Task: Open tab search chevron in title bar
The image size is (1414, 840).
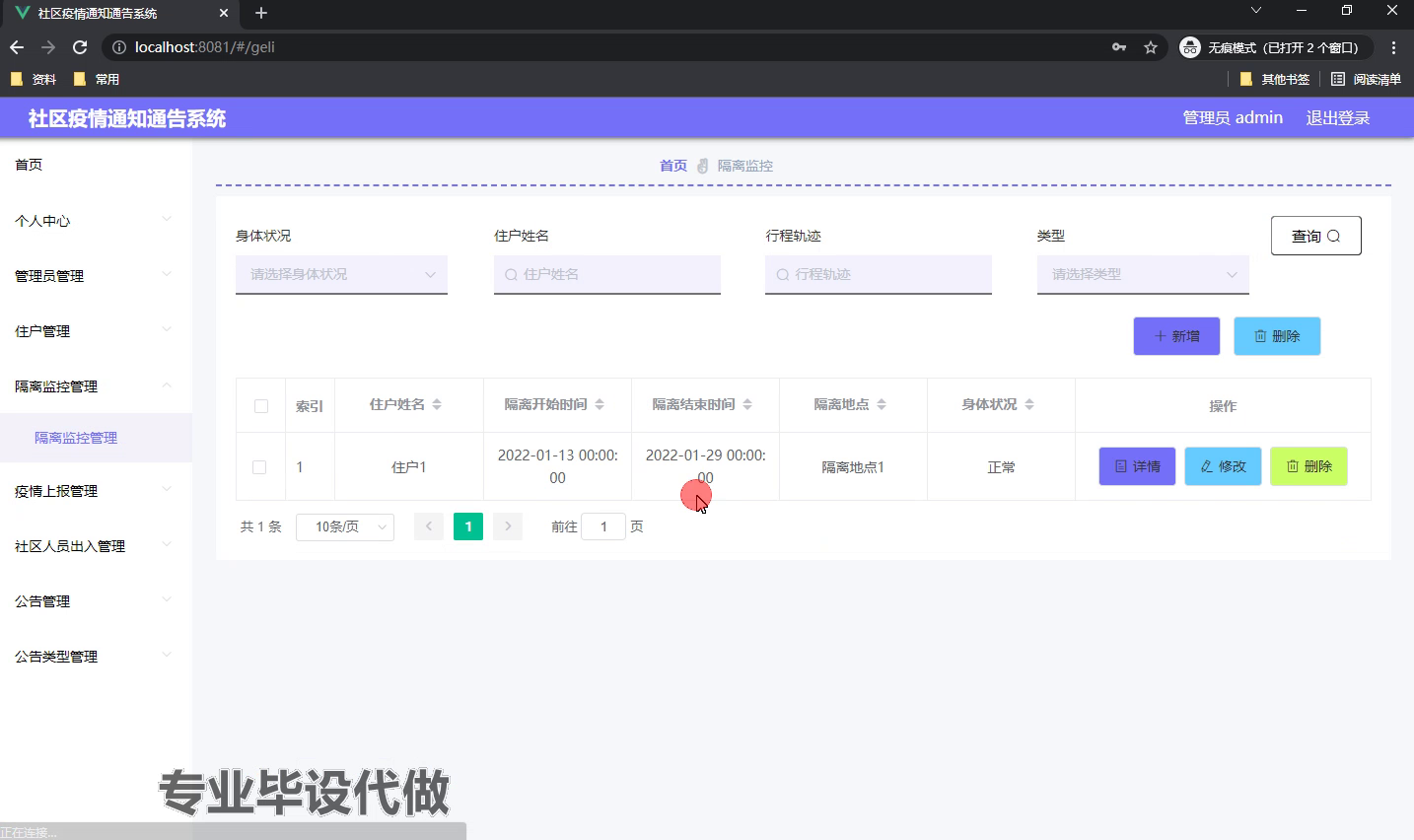Action: pyautogui.click(x=1255, y=11)
